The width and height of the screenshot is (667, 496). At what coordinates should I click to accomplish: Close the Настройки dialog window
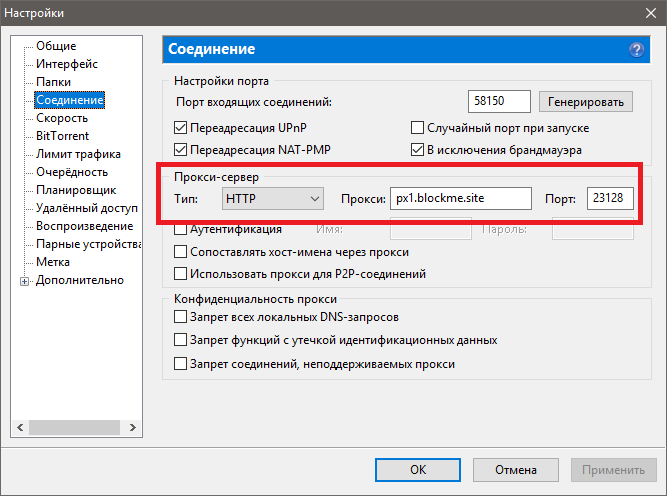[x=650, y=13]
